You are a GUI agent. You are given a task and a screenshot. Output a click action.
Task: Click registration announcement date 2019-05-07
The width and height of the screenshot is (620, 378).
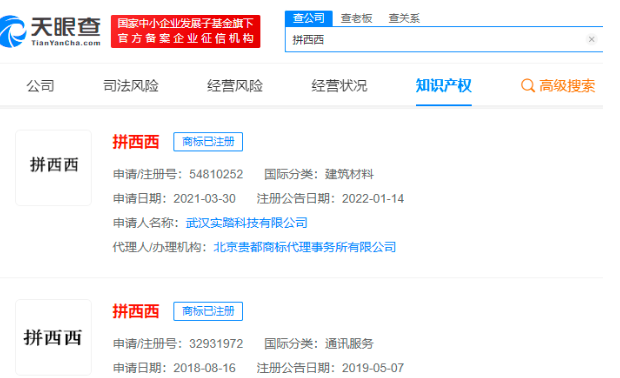point(373,368)
